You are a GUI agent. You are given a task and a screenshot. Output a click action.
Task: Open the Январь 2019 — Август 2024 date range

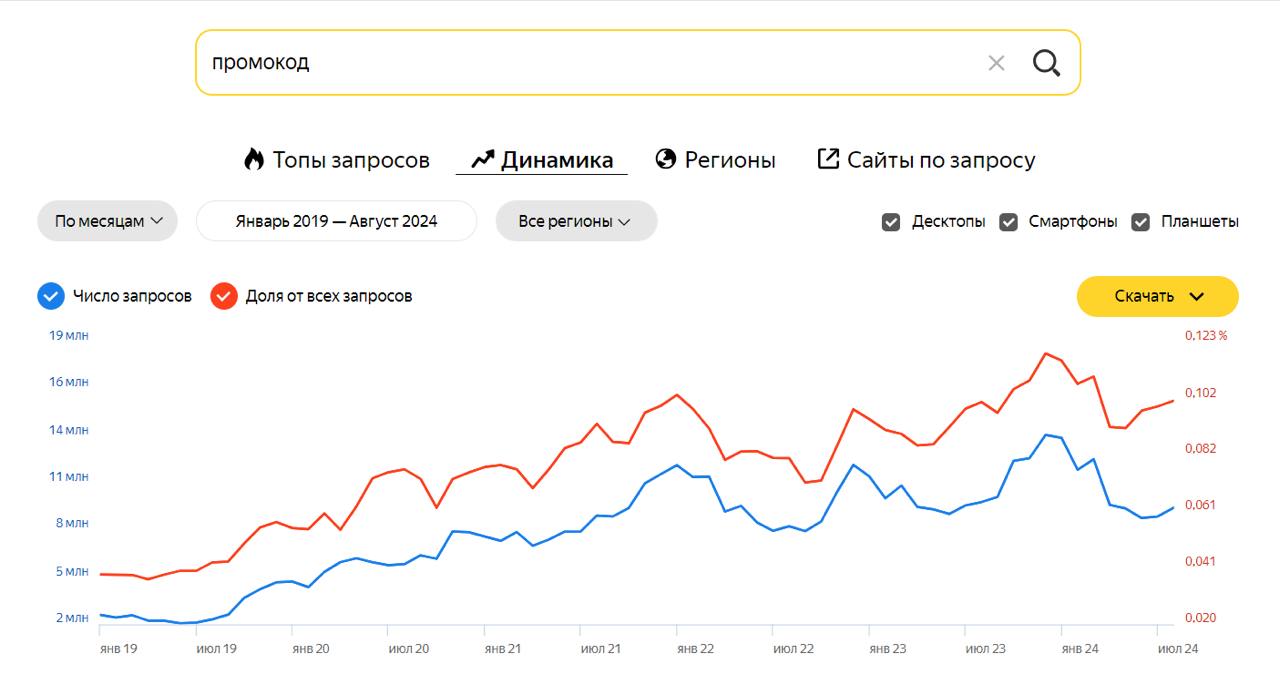336,221
